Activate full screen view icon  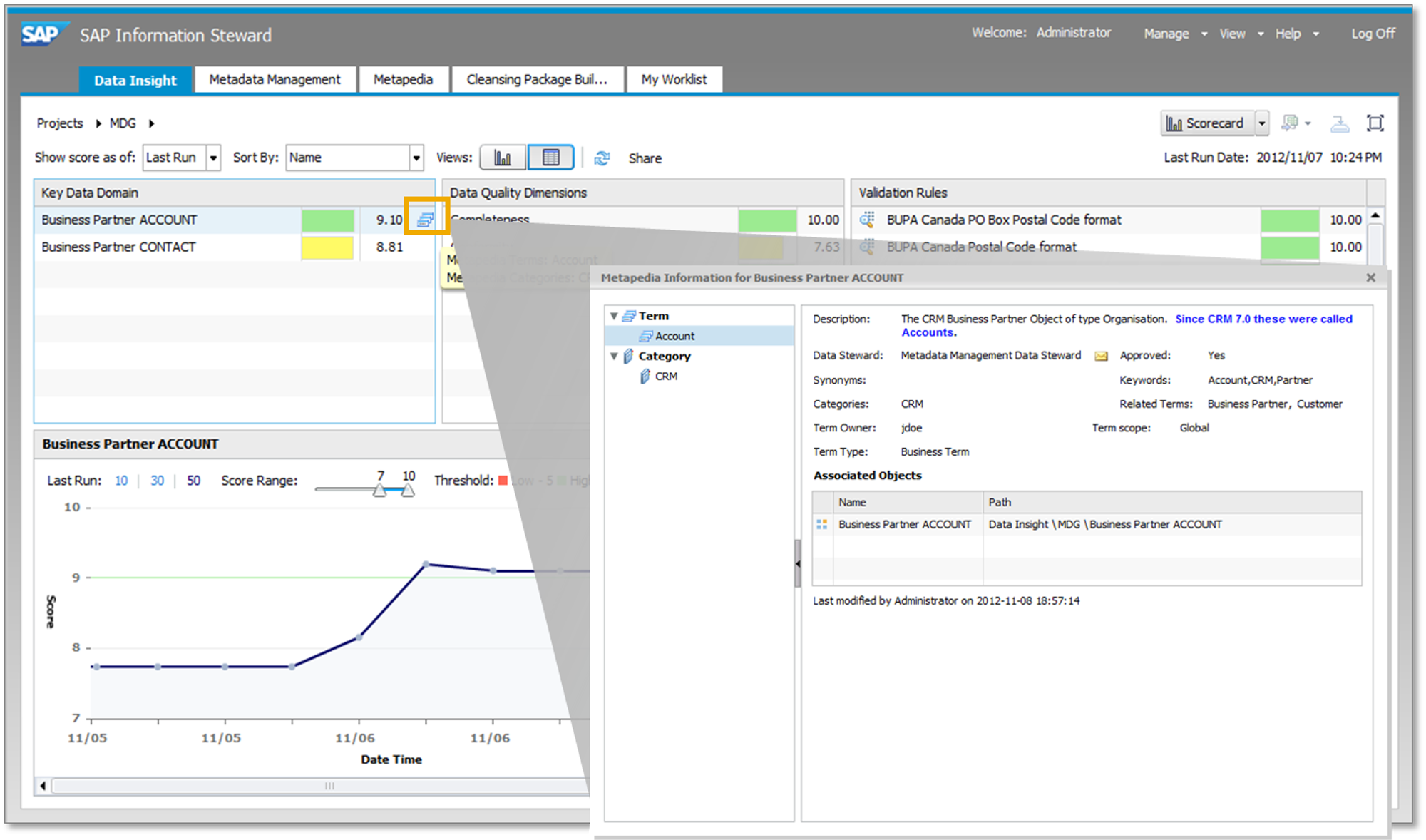[x=1376, y=123]
